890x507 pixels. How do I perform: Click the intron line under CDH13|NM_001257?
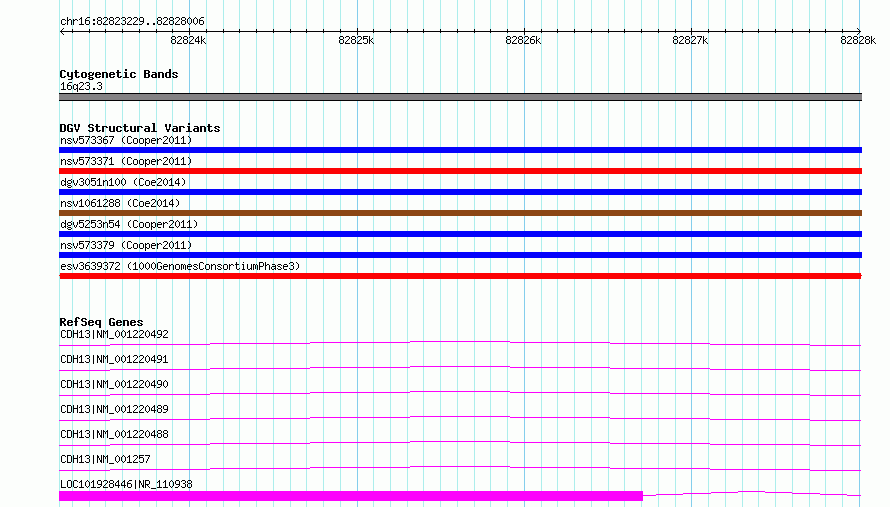coord(460,468)
